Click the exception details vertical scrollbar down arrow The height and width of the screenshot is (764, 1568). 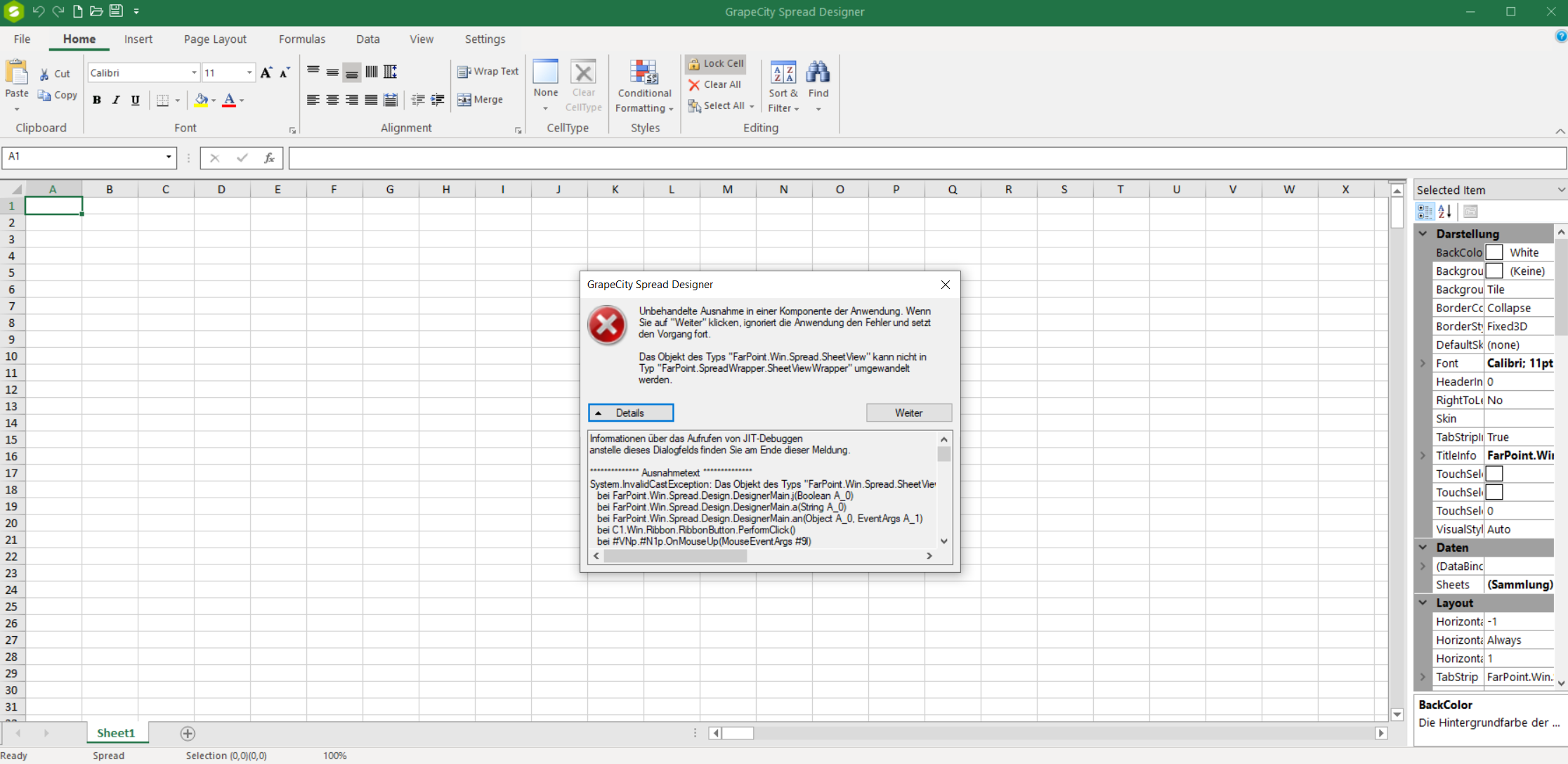(x=944, y=541)
